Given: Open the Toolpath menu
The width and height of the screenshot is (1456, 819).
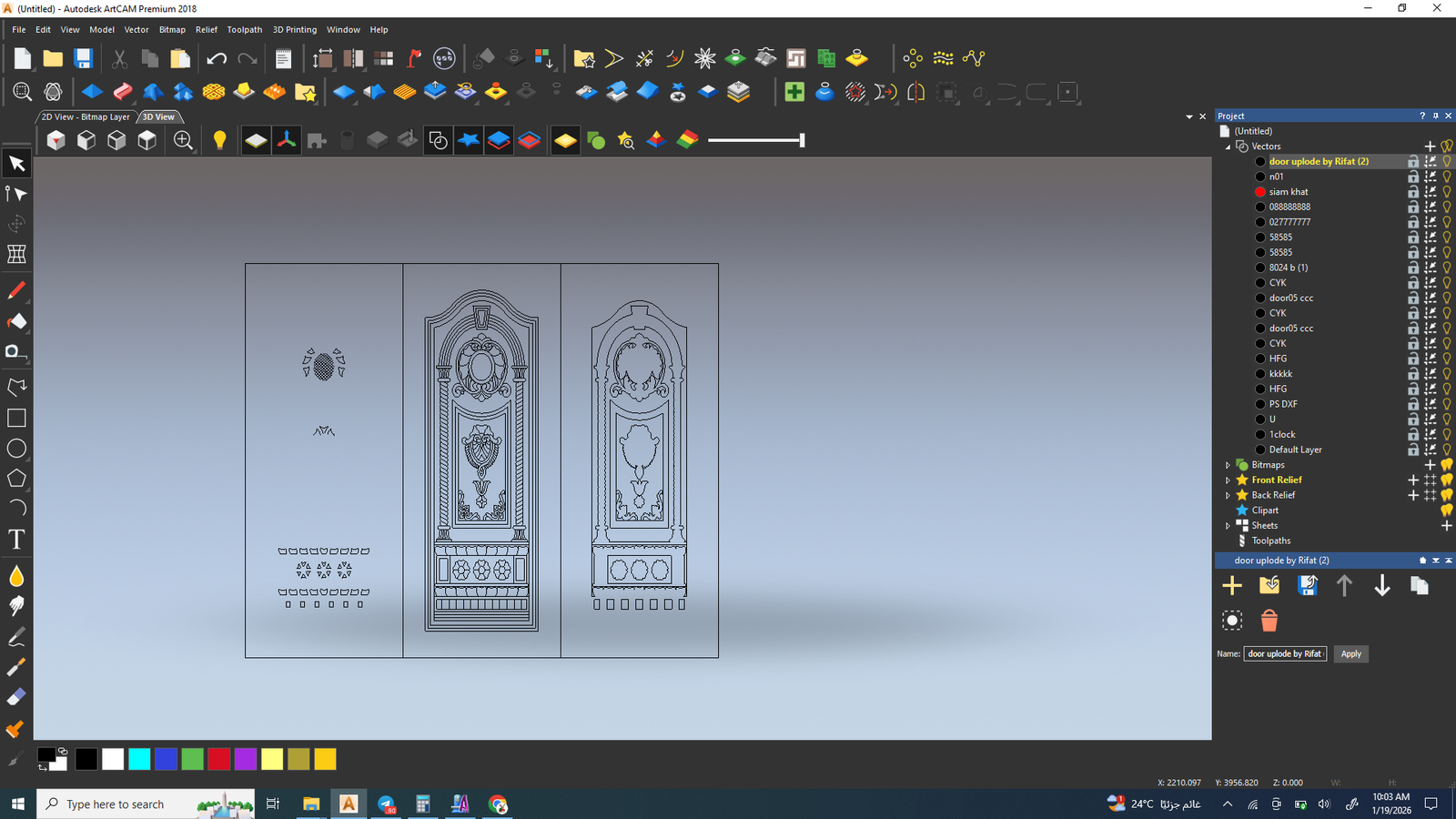Looking at the screenshot, I should (x=244, y=30).
